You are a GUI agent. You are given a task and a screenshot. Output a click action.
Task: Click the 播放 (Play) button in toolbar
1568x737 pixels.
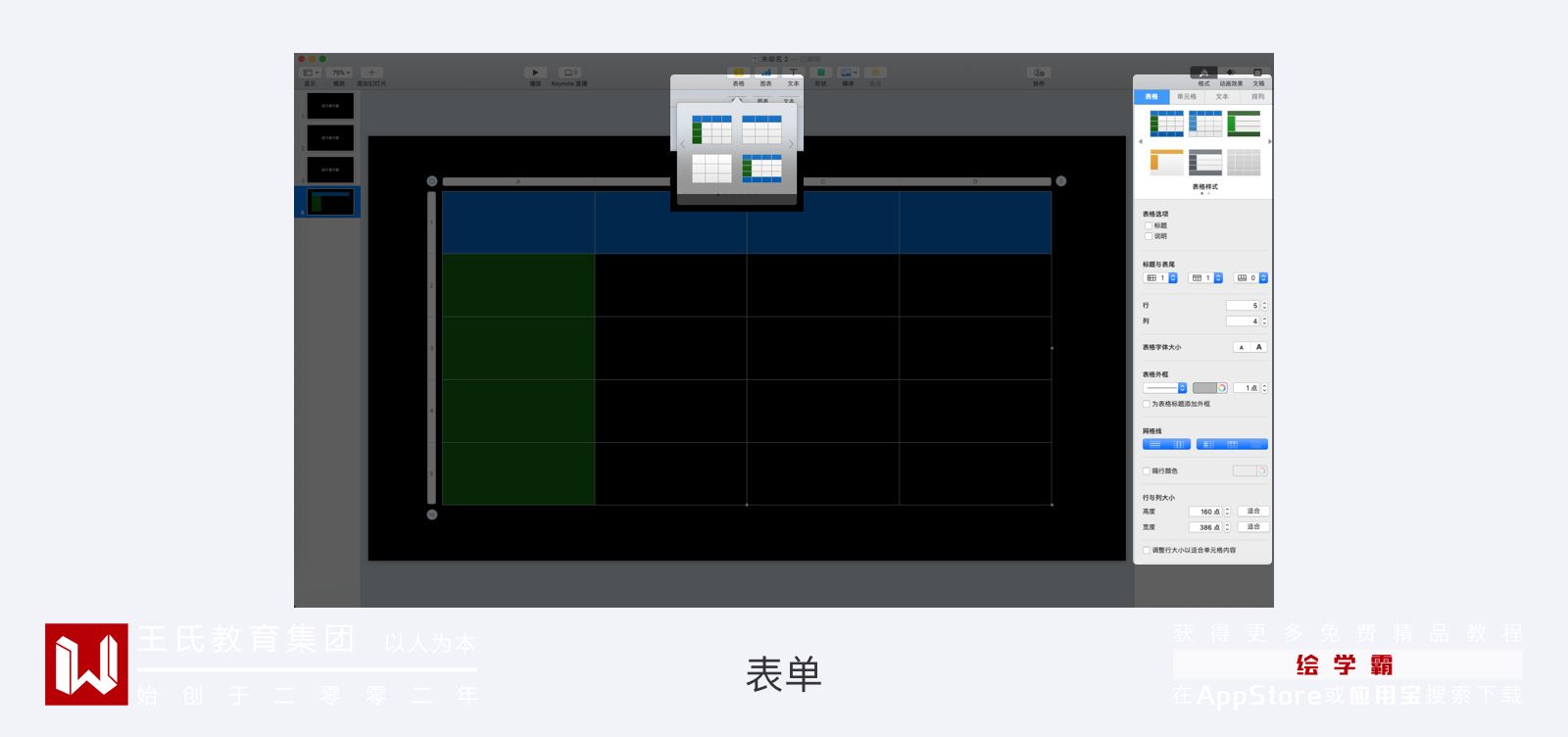click(535, 73)
